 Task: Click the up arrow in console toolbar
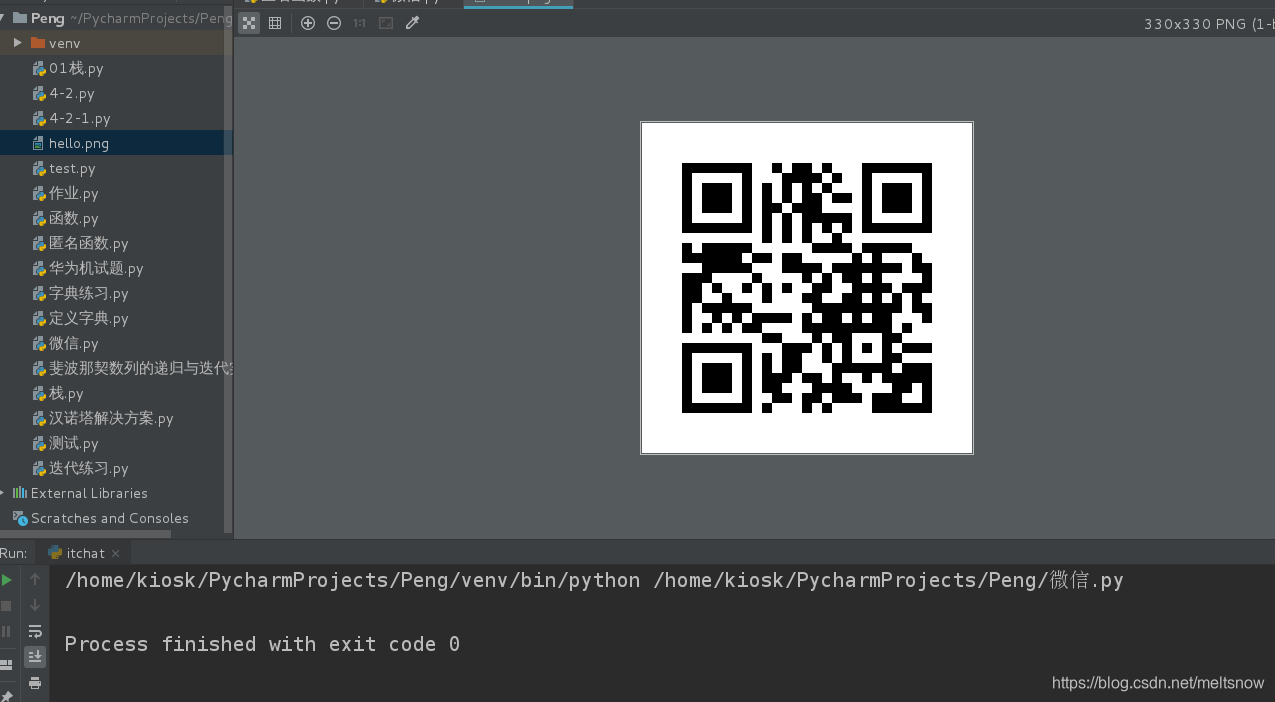35,579
